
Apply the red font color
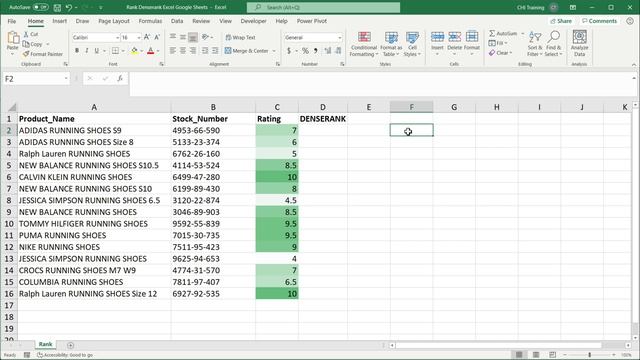151,51
